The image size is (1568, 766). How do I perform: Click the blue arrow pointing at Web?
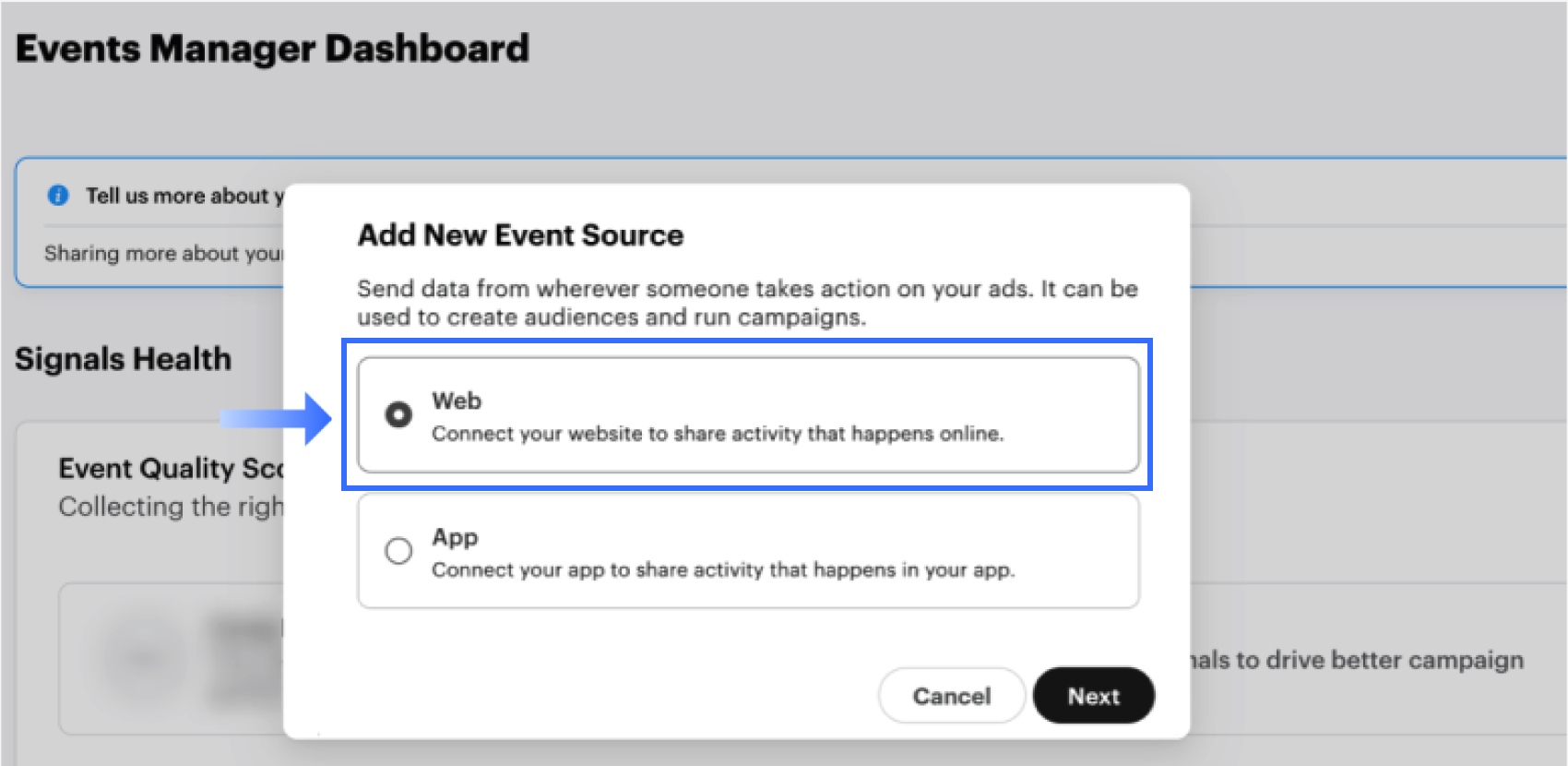277,419
